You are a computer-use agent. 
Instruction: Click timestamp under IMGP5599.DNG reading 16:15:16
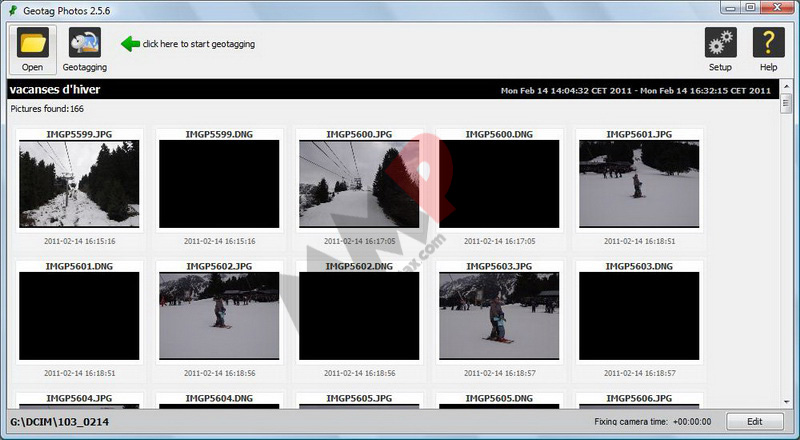pos(219,241)
